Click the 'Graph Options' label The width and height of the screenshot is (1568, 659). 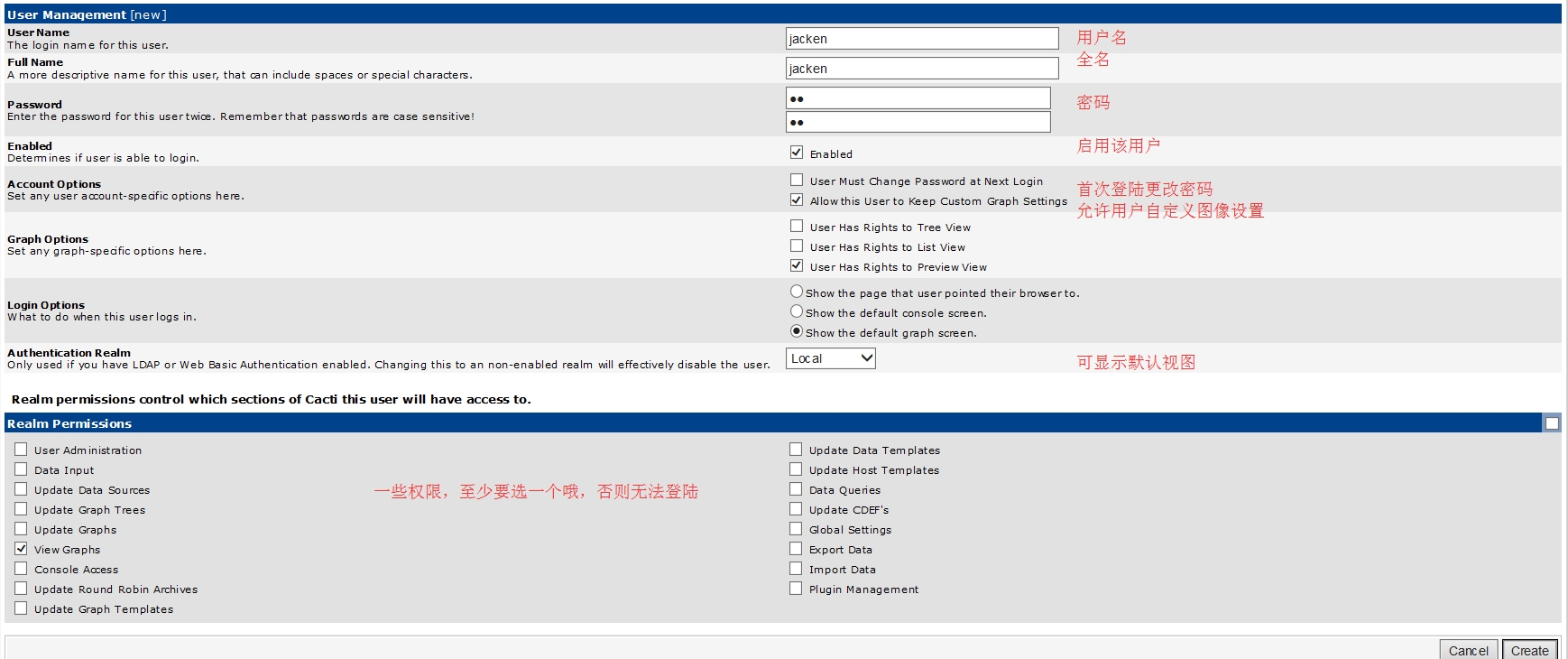pos(48,239)
